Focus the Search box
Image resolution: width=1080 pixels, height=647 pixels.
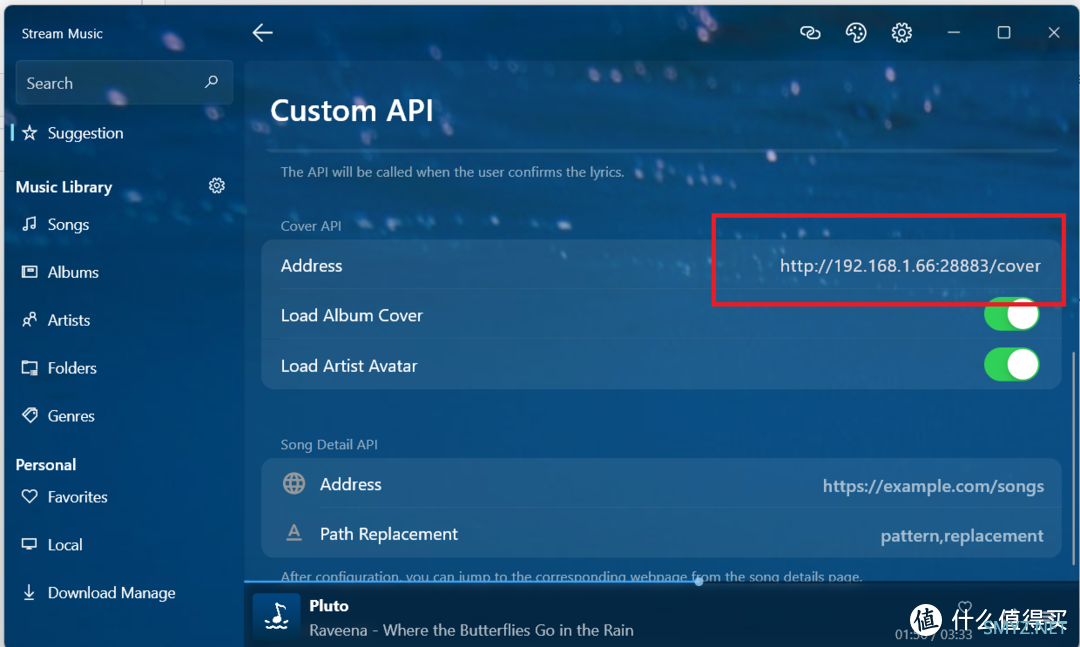[124, 83]
